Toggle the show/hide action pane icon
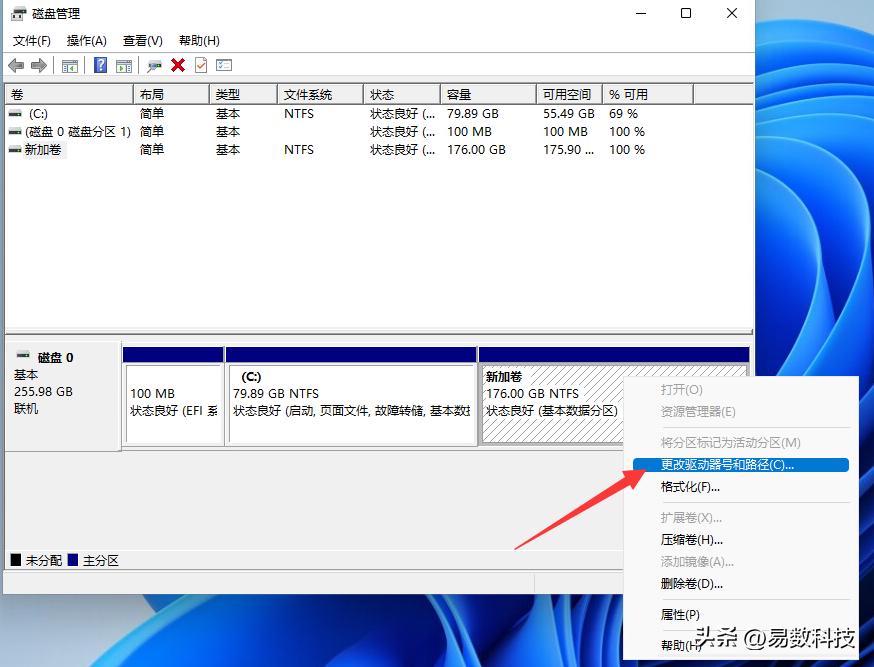 tap(123, 65)
